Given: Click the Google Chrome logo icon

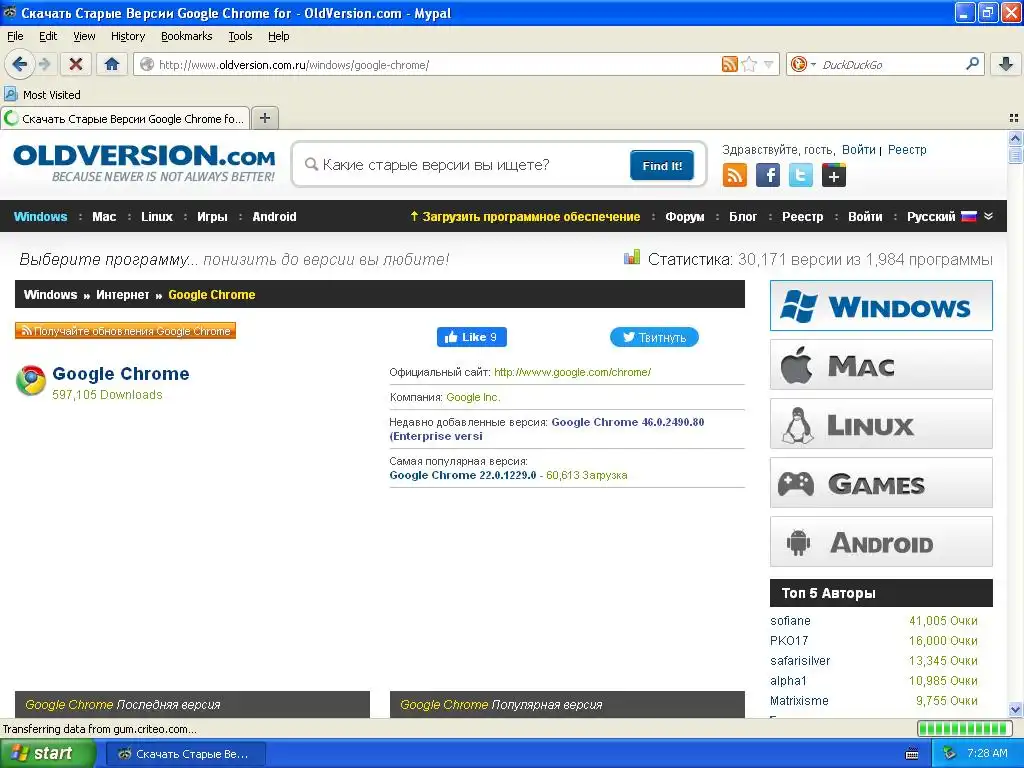Looking at the screenshot, I should tap(31, 381).
